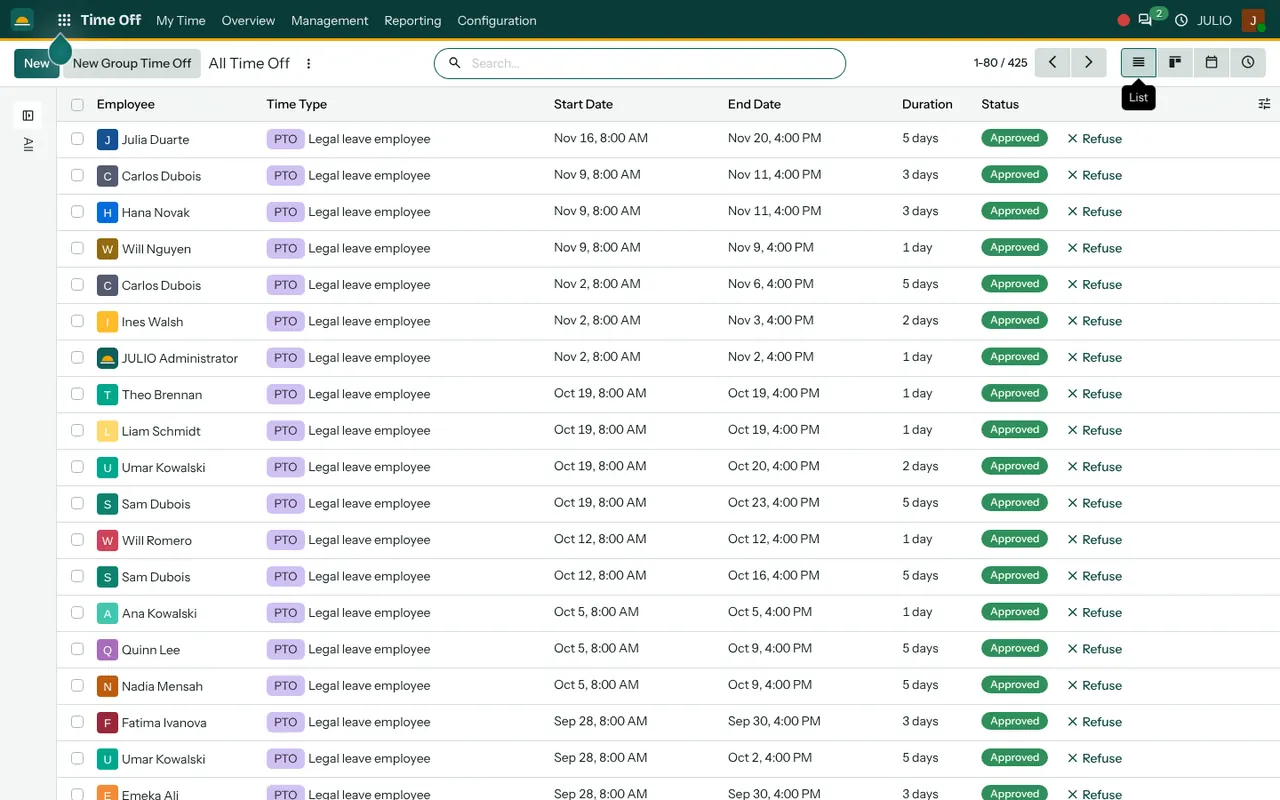Toggle the left side panel icon
The image size is (1280, 800).
pos(28,116)
